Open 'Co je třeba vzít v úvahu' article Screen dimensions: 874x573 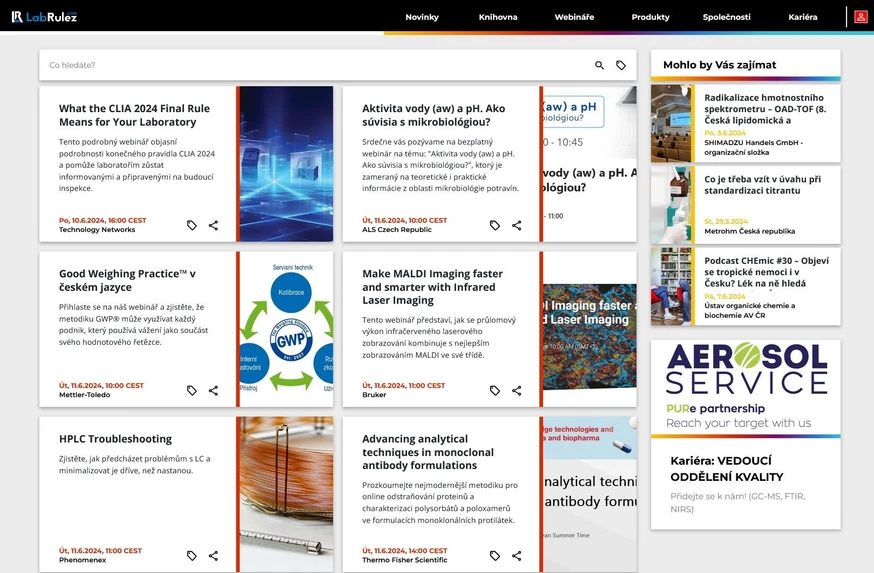[762, 184]
